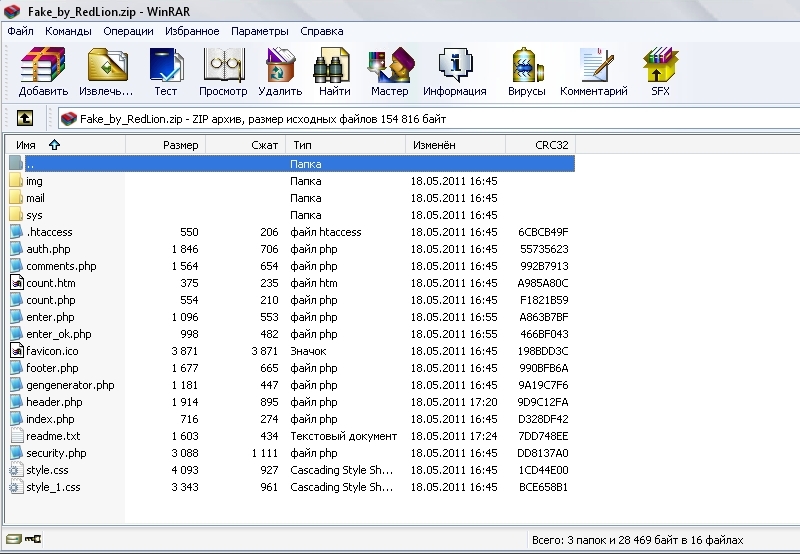The image size is (800, 554).
Task: Click the 18.05.2011 17:24 date cell
Action: (454, 436)
